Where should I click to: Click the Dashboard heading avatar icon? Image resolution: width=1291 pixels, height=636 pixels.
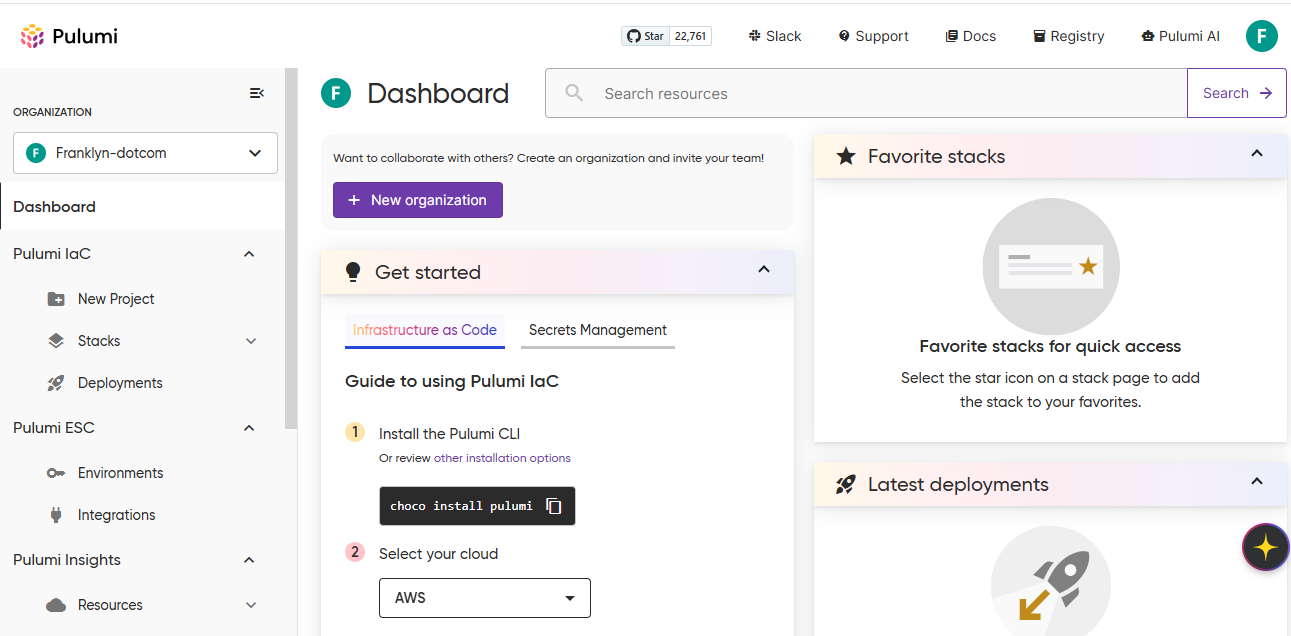click(x=336, y=94)
